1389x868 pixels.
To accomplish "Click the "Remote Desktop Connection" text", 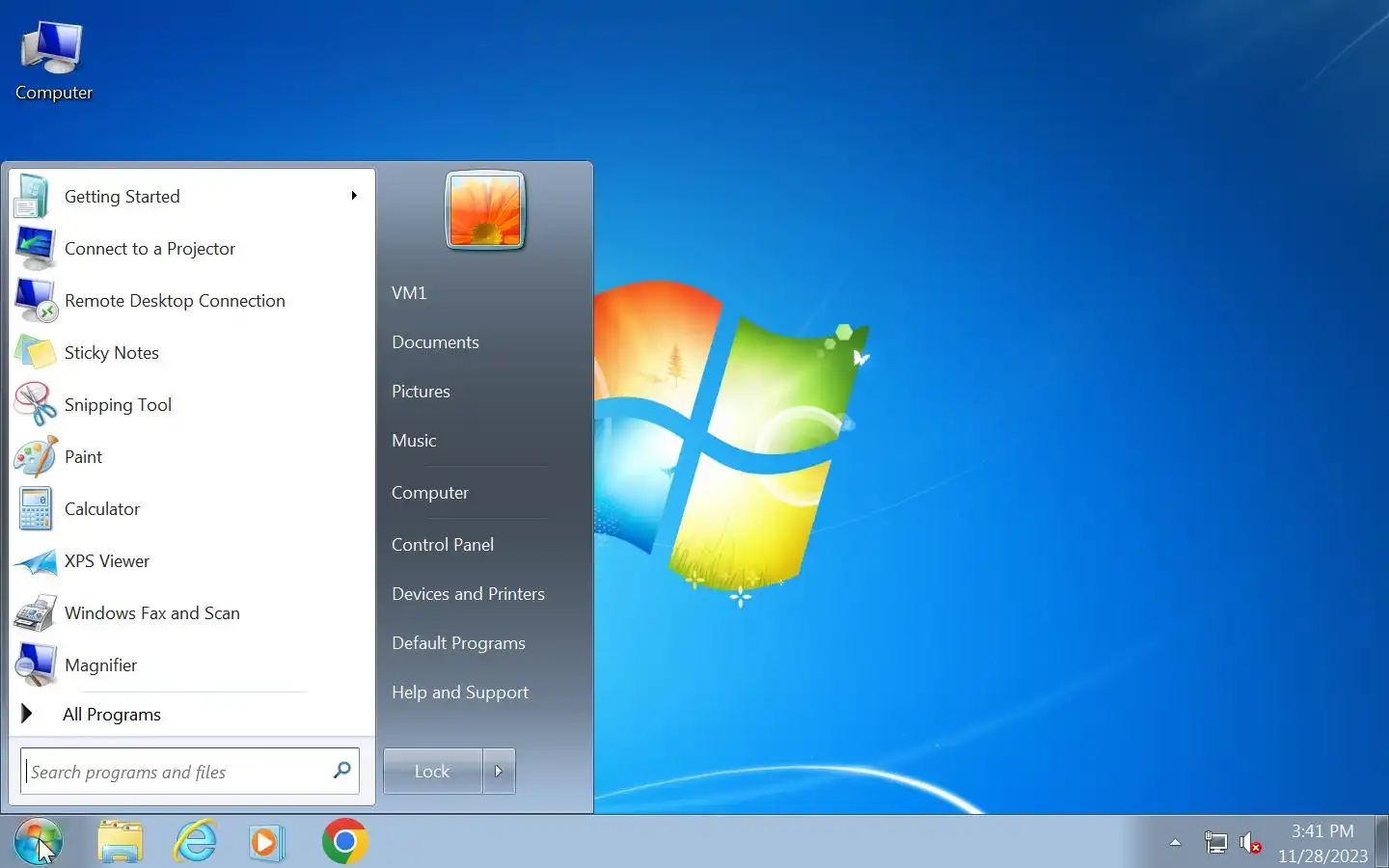I will (175, 301).
